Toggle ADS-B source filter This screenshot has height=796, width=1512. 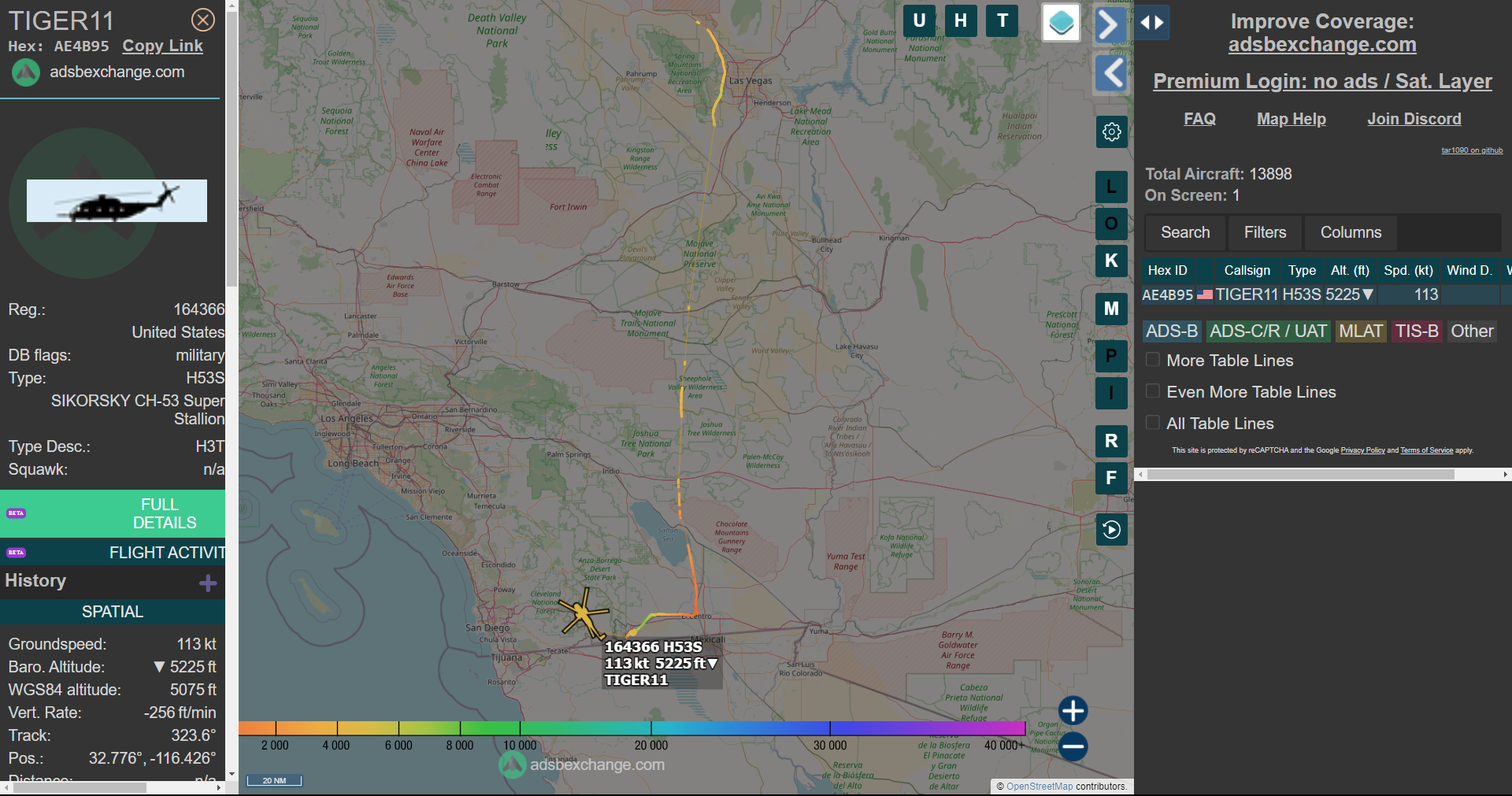(x=1172, y=331)
